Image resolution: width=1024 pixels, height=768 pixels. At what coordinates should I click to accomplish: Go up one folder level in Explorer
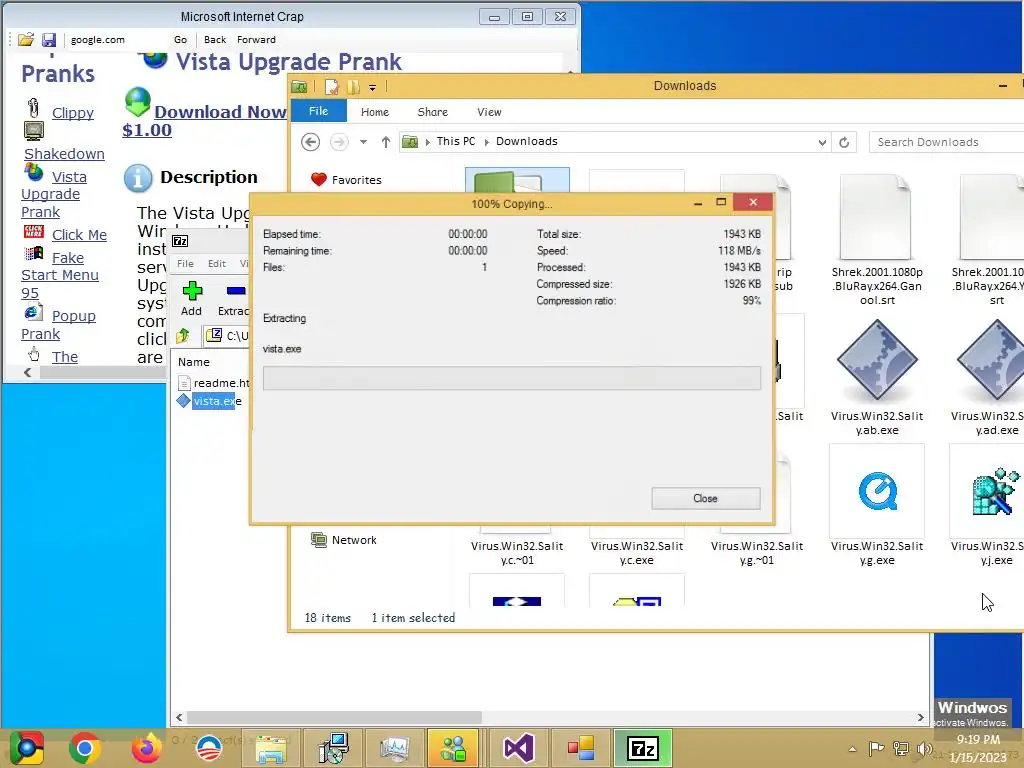[386, 142]
